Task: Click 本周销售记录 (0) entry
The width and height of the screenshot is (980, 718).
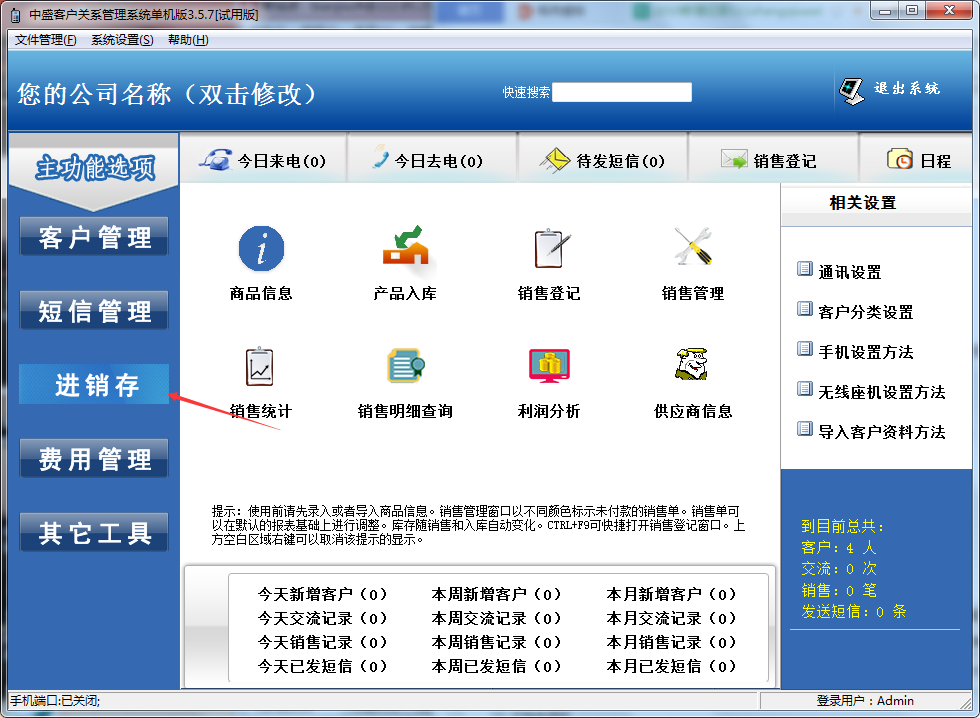Action: (496, 642)
